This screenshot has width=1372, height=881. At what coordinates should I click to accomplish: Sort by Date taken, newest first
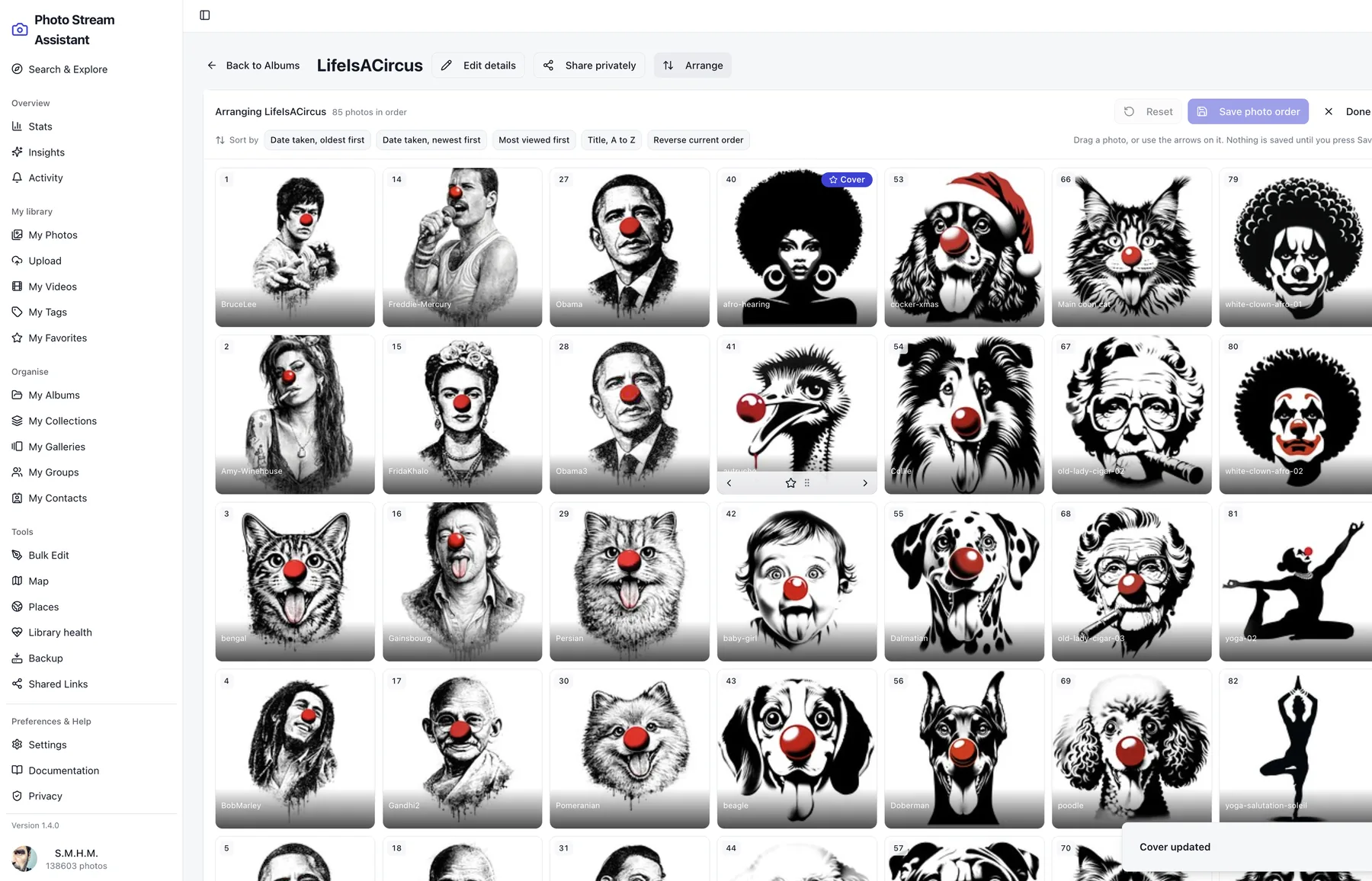point(431,140)
